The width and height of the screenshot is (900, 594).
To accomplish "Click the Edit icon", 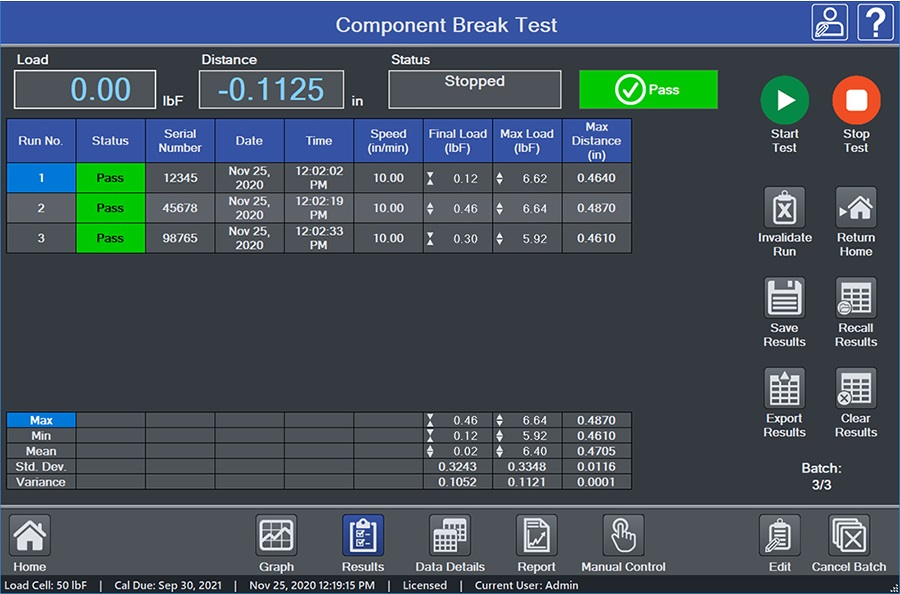I will (x=779, y=535).
